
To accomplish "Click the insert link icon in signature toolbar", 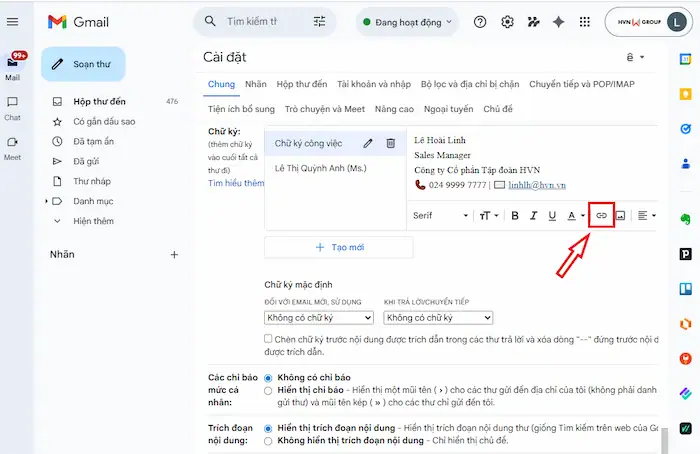I will (x=601, y=215).
